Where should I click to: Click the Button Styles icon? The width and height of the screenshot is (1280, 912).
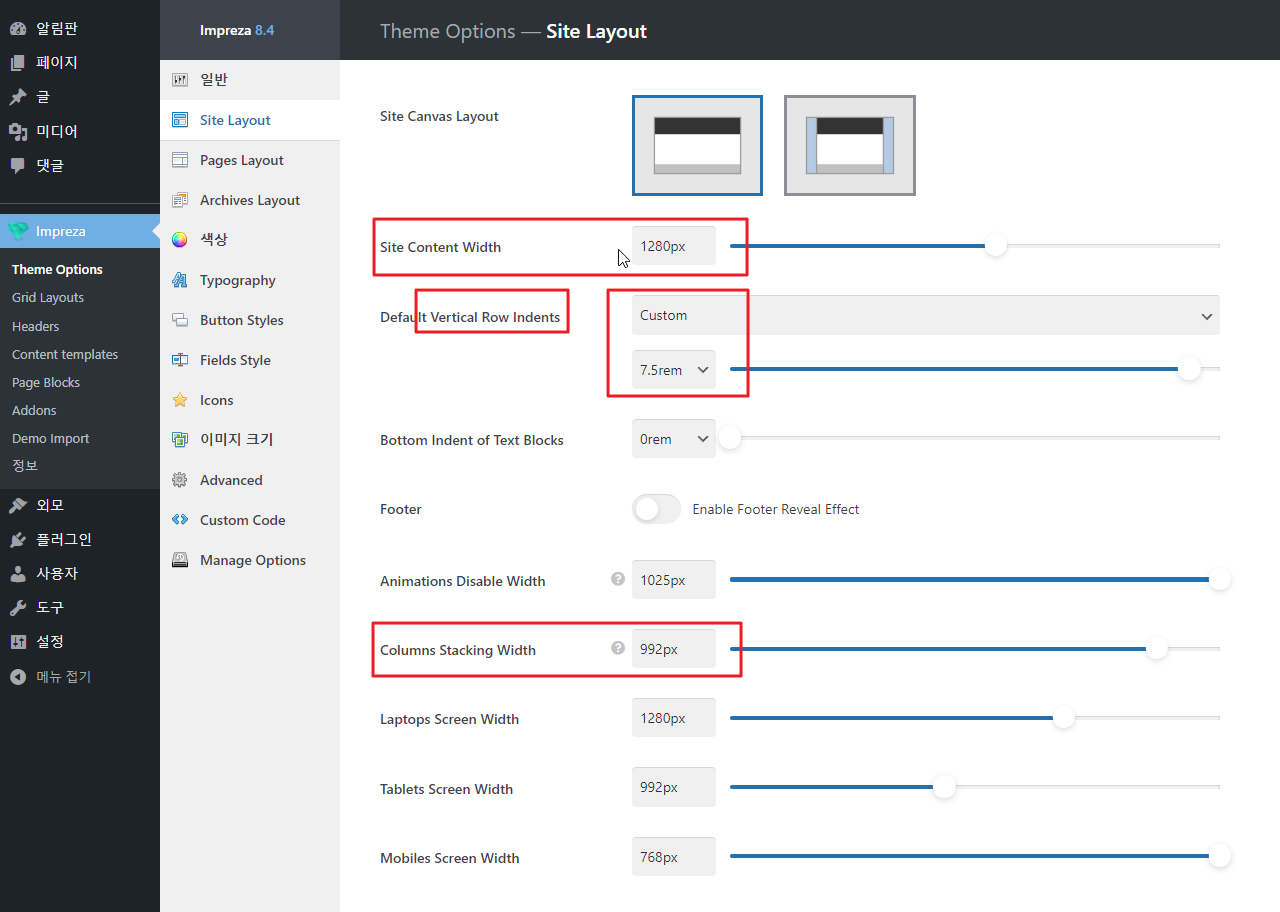(x=180, y=320)
